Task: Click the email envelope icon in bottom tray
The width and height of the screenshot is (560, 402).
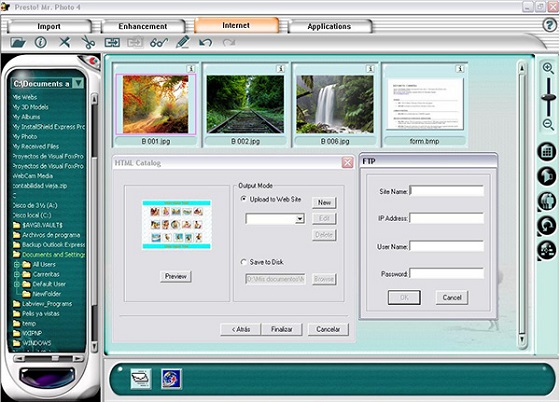Action: click(141, 379)
